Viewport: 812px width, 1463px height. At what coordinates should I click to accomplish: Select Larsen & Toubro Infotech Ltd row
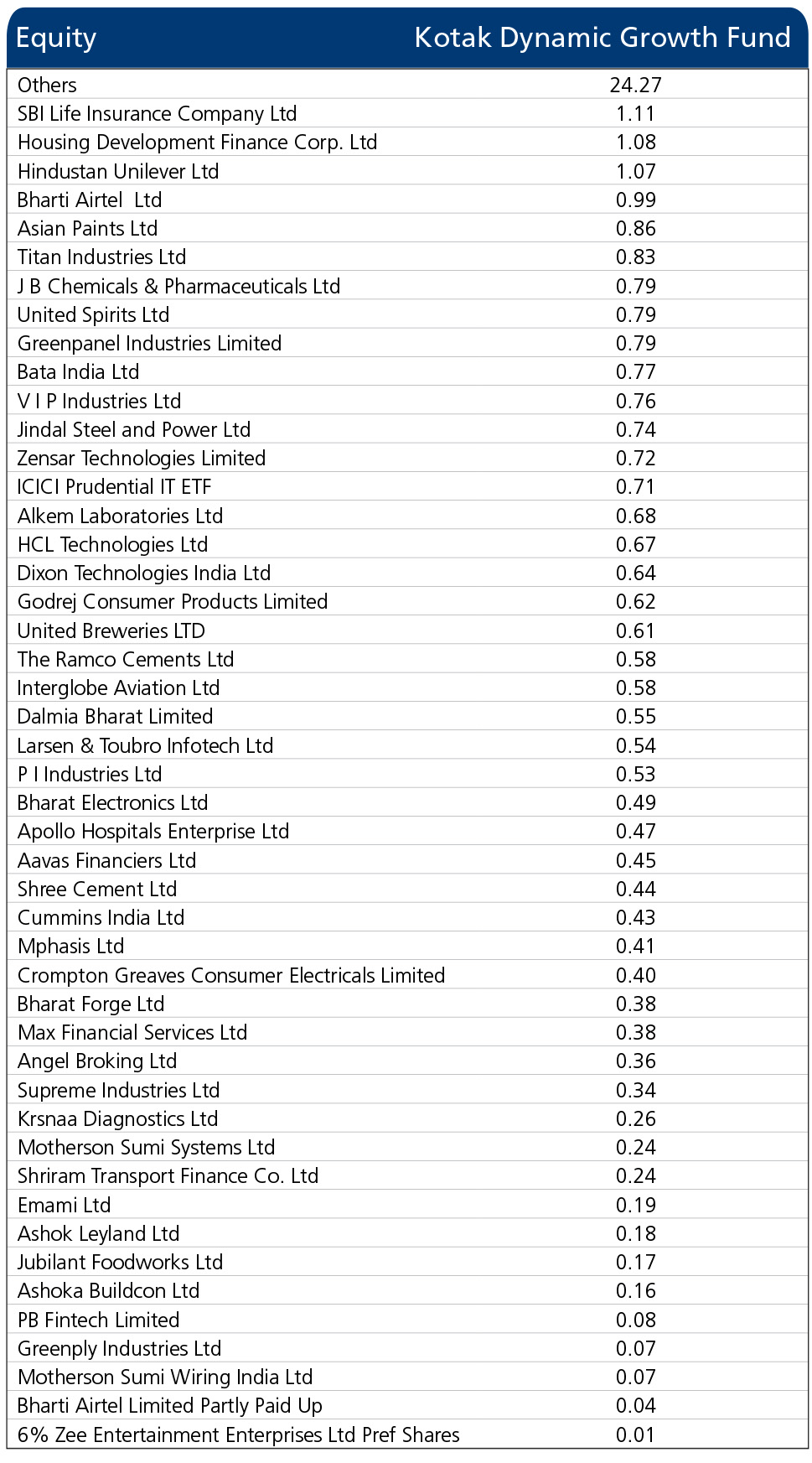point(407,745)
